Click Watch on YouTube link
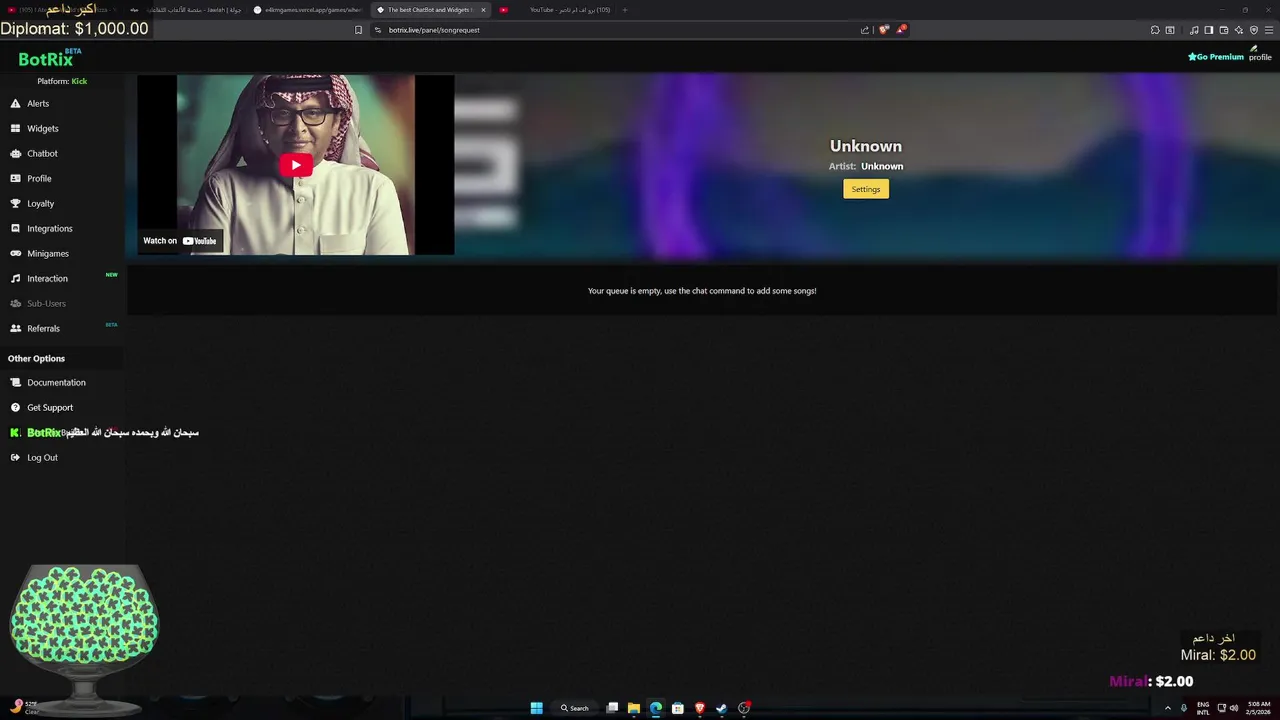The height and width of the screenshot is (720, 1280). pyautogui.click(x=180, y=241)
